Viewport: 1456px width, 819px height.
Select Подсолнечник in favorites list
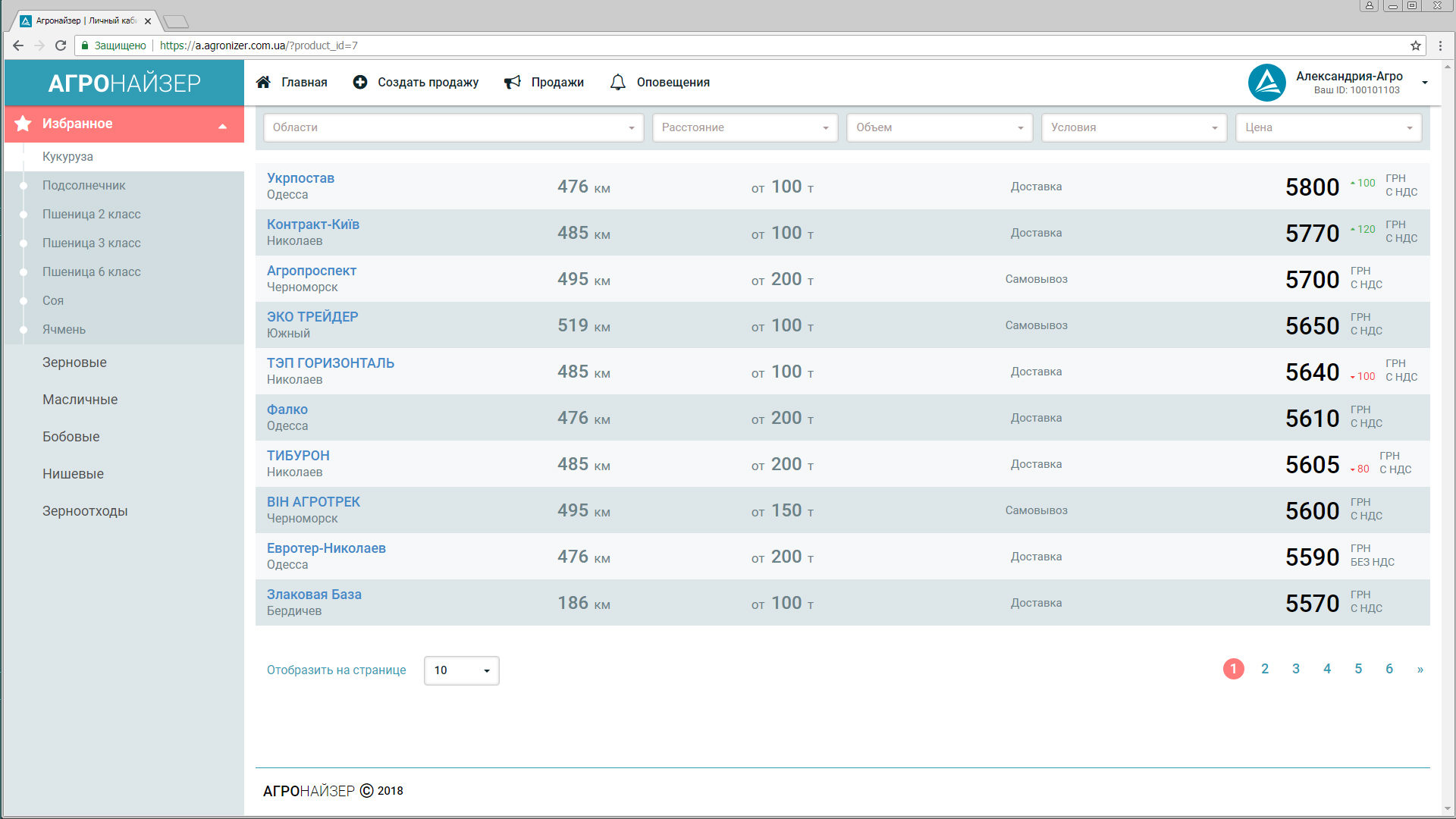point(83,185)
